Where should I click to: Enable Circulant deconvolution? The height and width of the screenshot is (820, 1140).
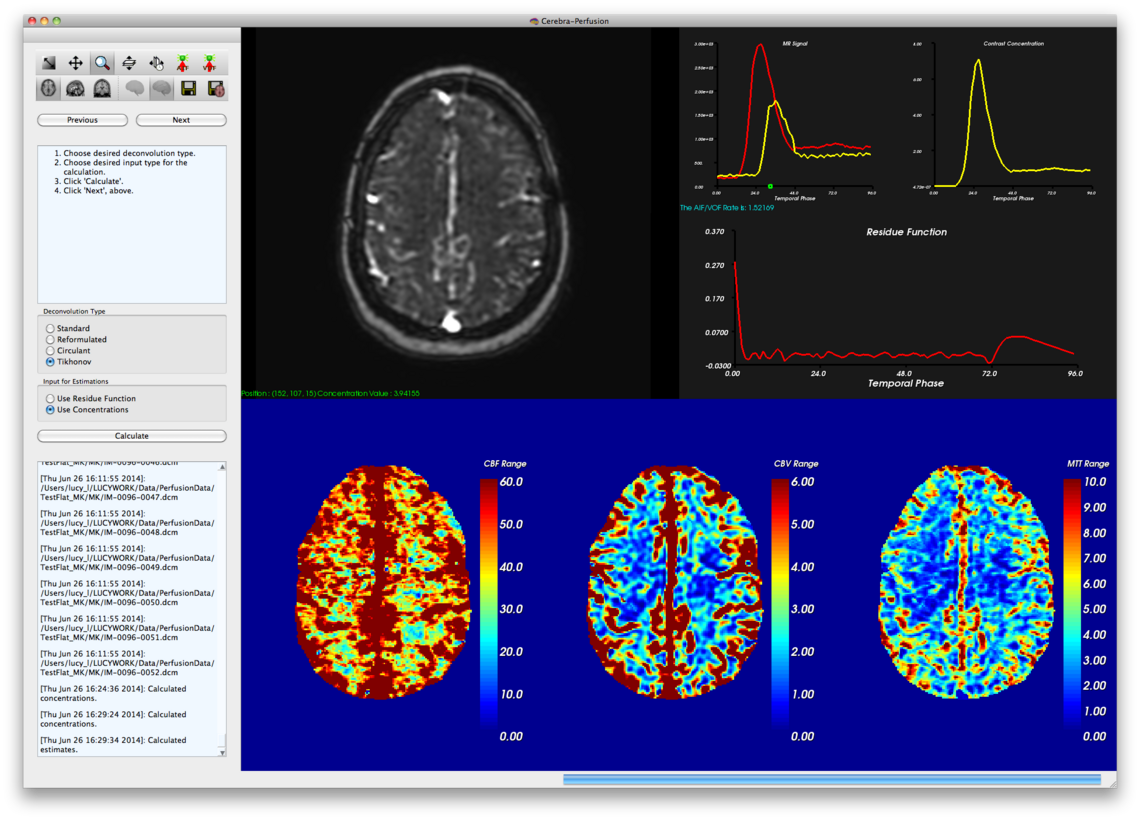(x=51, y=351)
